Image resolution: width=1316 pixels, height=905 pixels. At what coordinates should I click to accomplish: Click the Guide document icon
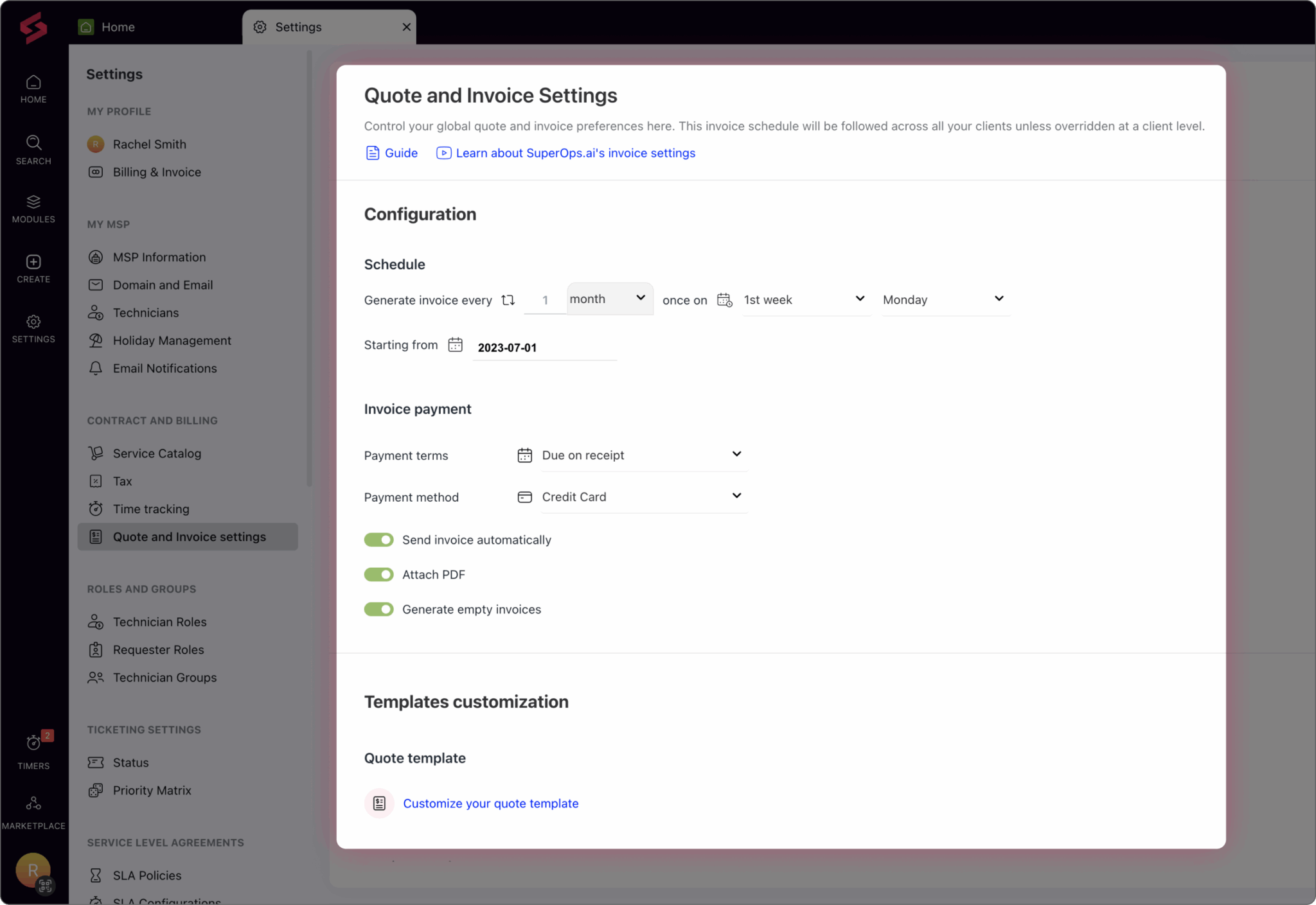click(373, 153)
